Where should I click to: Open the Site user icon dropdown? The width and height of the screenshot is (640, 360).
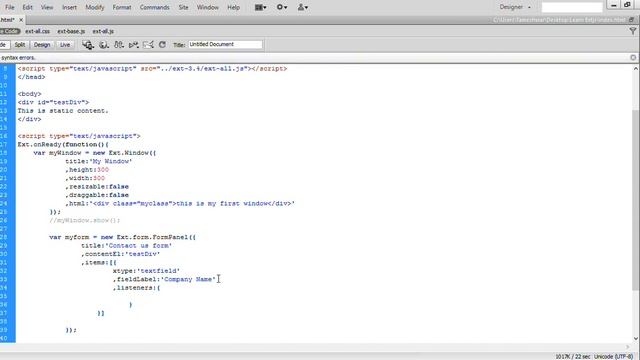(302, 7)
